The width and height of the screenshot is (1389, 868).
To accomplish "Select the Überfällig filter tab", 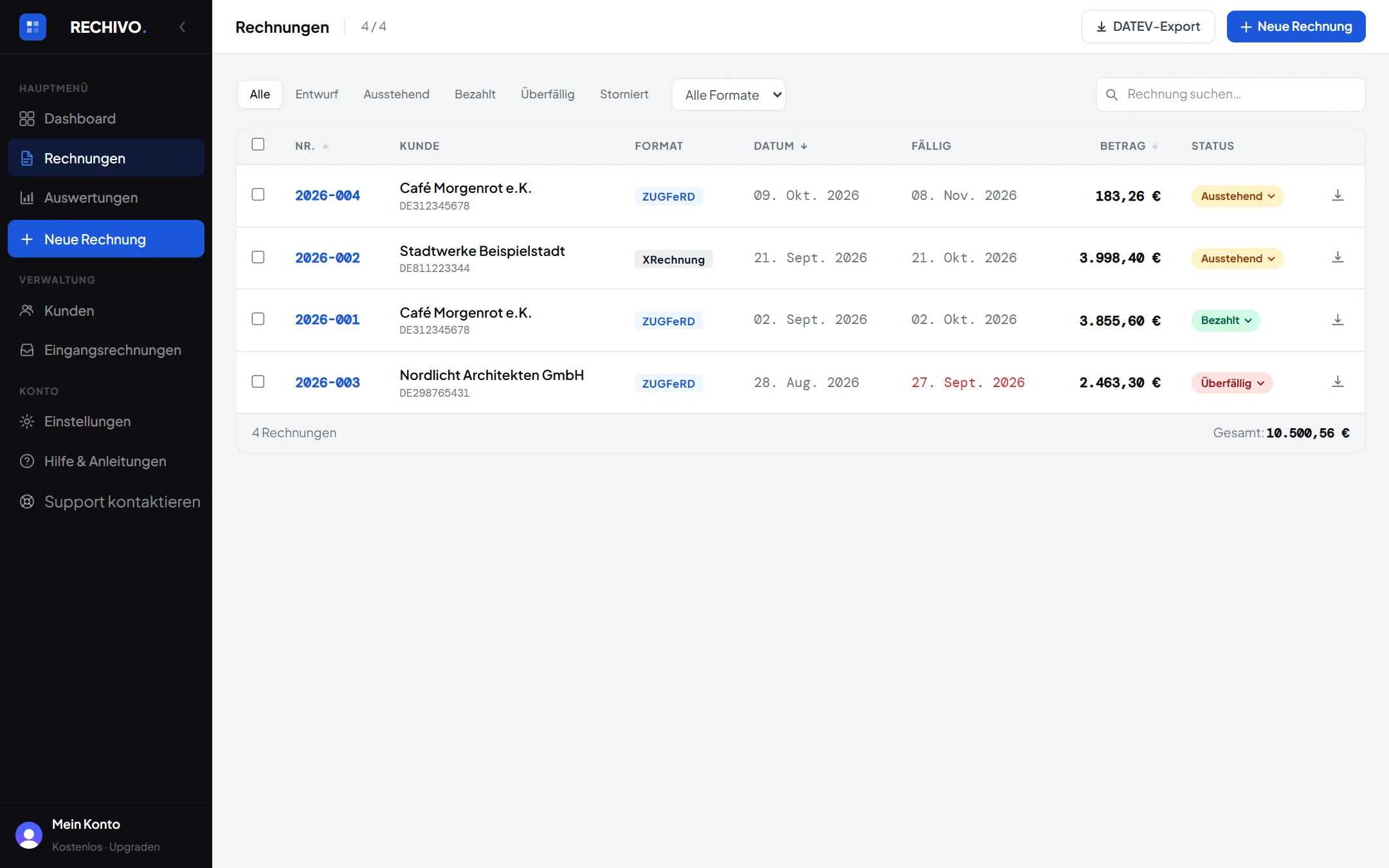I will [547, 95].
